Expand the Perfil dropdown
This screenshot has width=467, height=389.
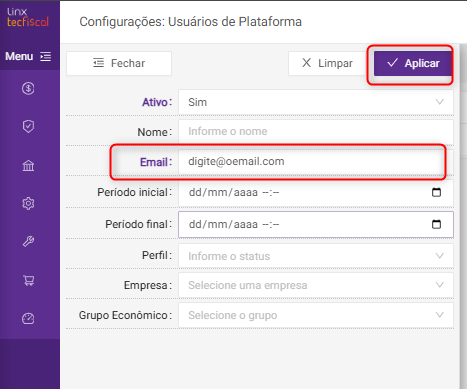[x=316, y=256]
